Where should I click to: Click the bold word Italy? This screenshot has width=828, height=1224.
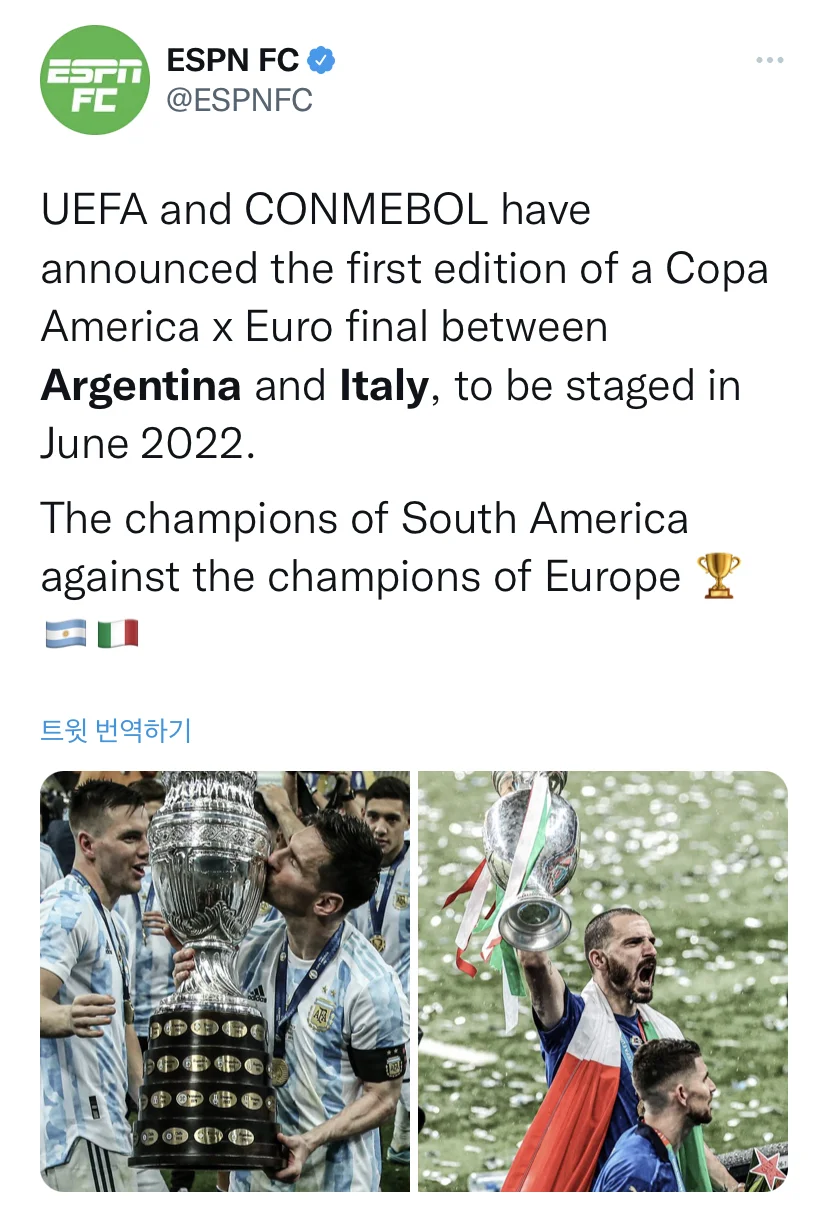(384, 386)
